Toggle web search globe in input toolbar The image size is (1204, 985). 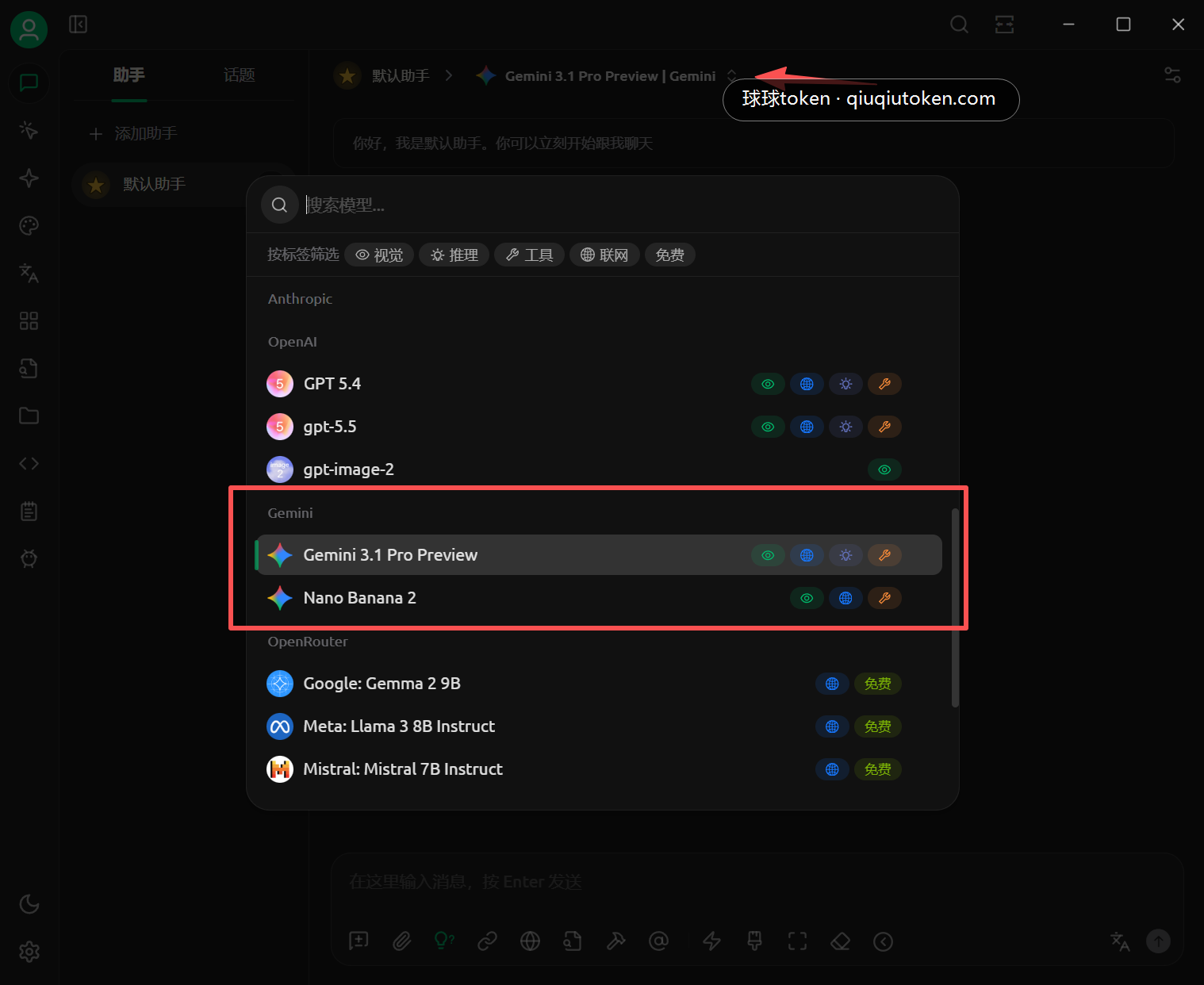click(530, 941)
